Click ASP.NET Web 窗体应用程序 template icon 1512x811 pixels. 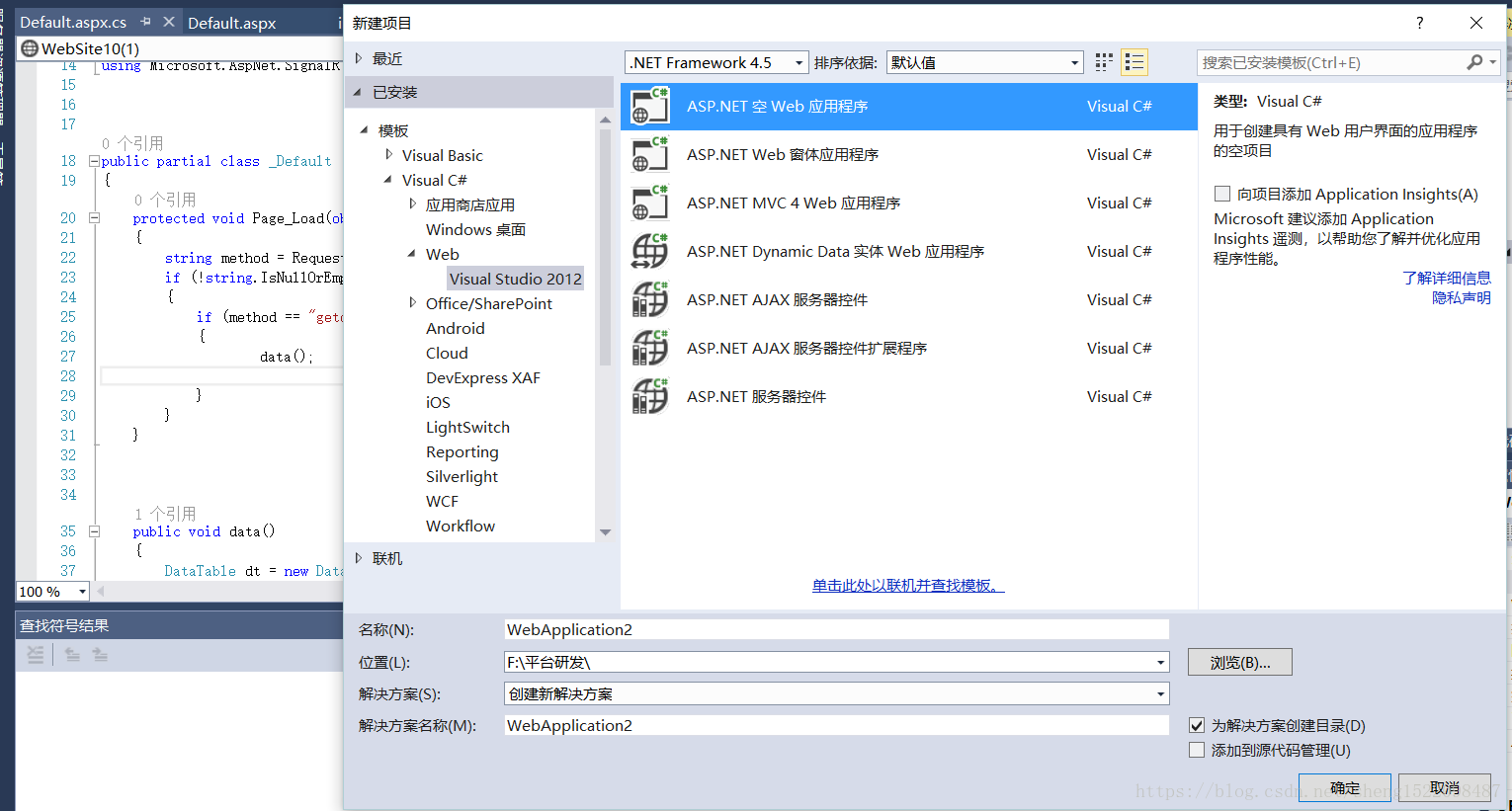[650, 154]
